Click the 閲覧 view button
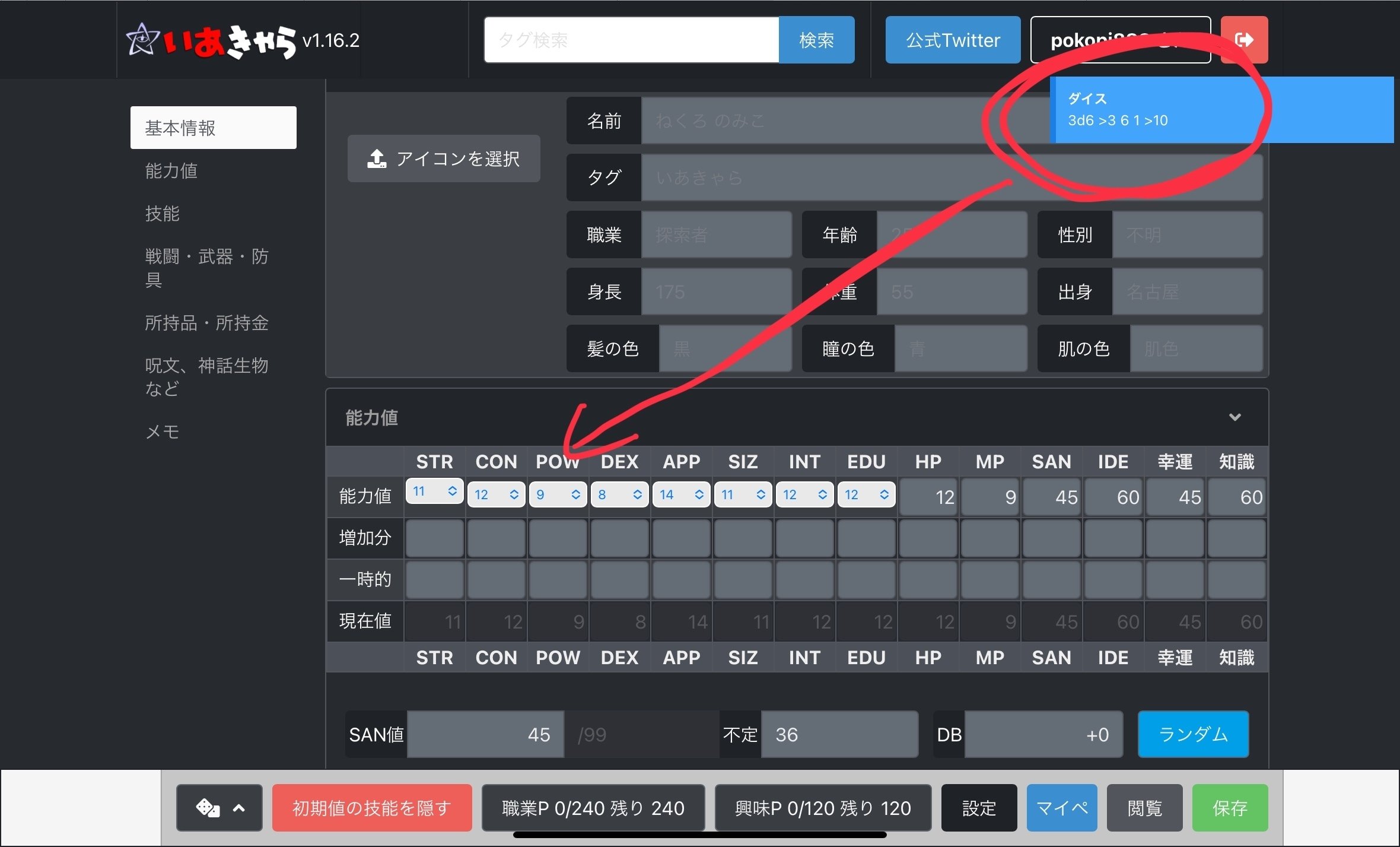The image size is (1400, 847). 1144,808
